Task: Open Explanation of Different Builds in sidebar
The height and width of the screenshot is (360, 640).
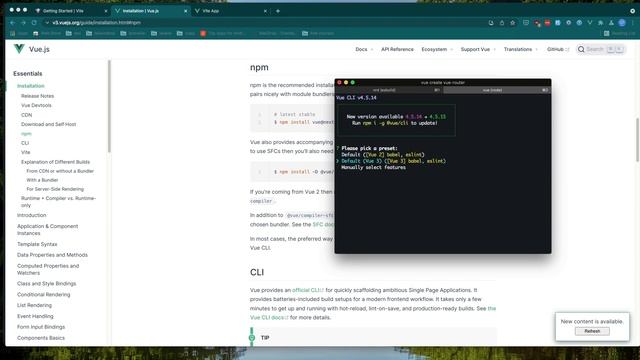Action: tap(56, 162)
